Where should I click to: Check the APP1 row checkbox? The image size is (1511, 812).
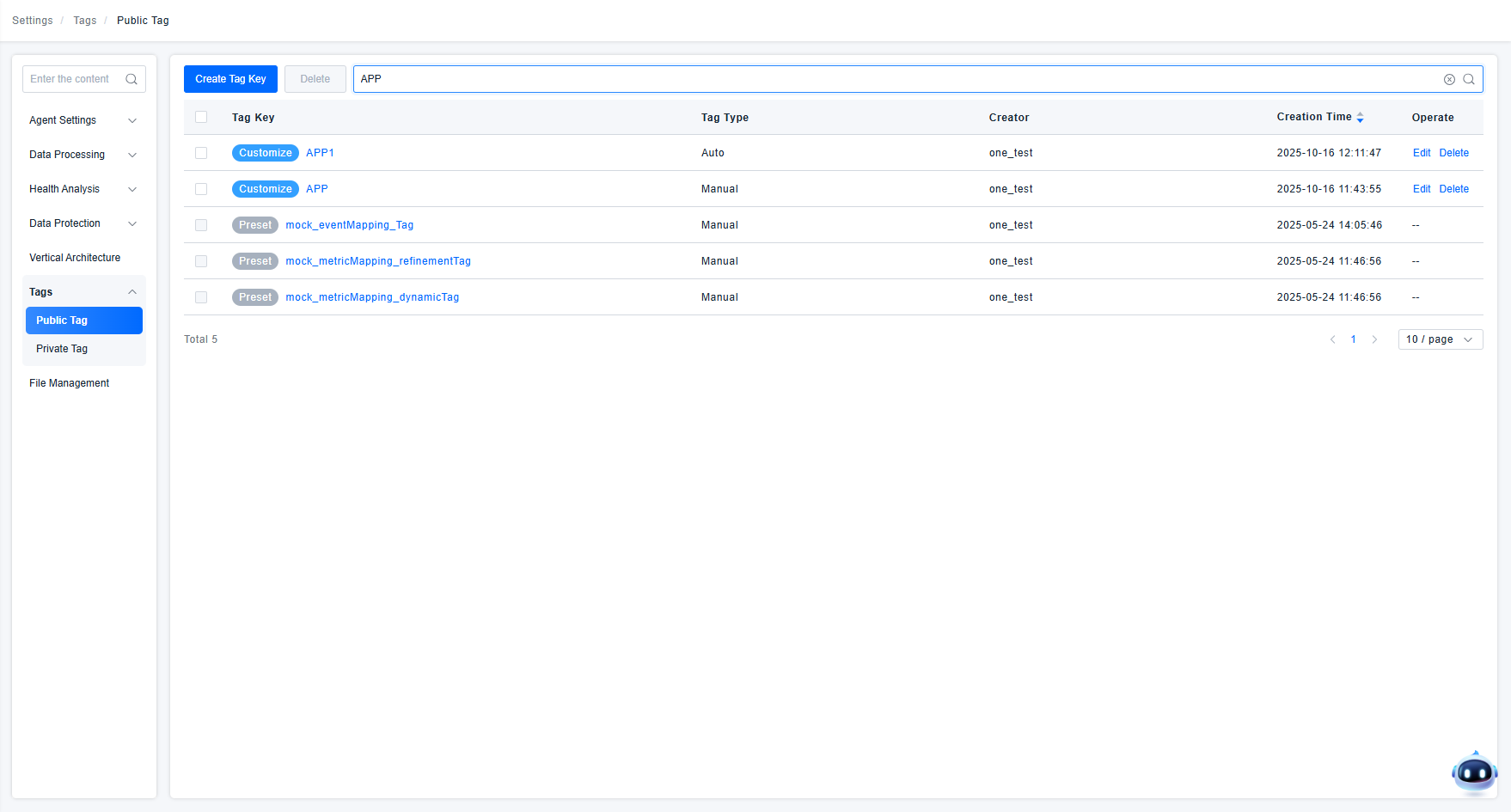point(201,153)
